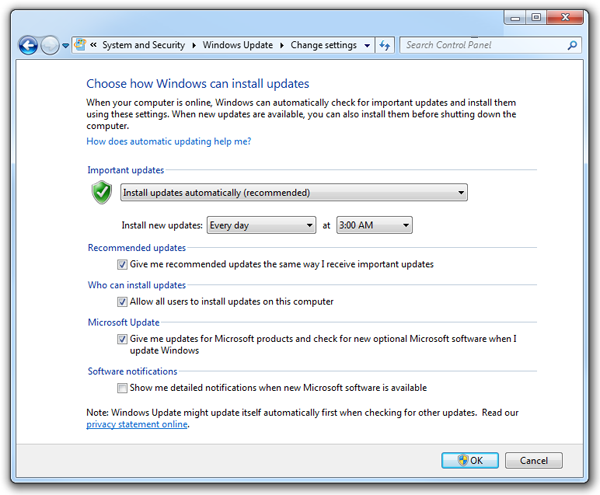Close the window with red X

pos(565,18)
